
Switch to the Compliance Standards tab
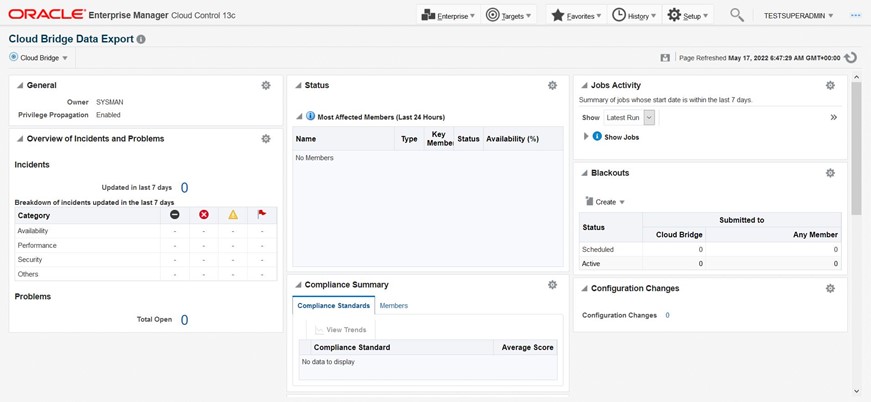(333, 306)
